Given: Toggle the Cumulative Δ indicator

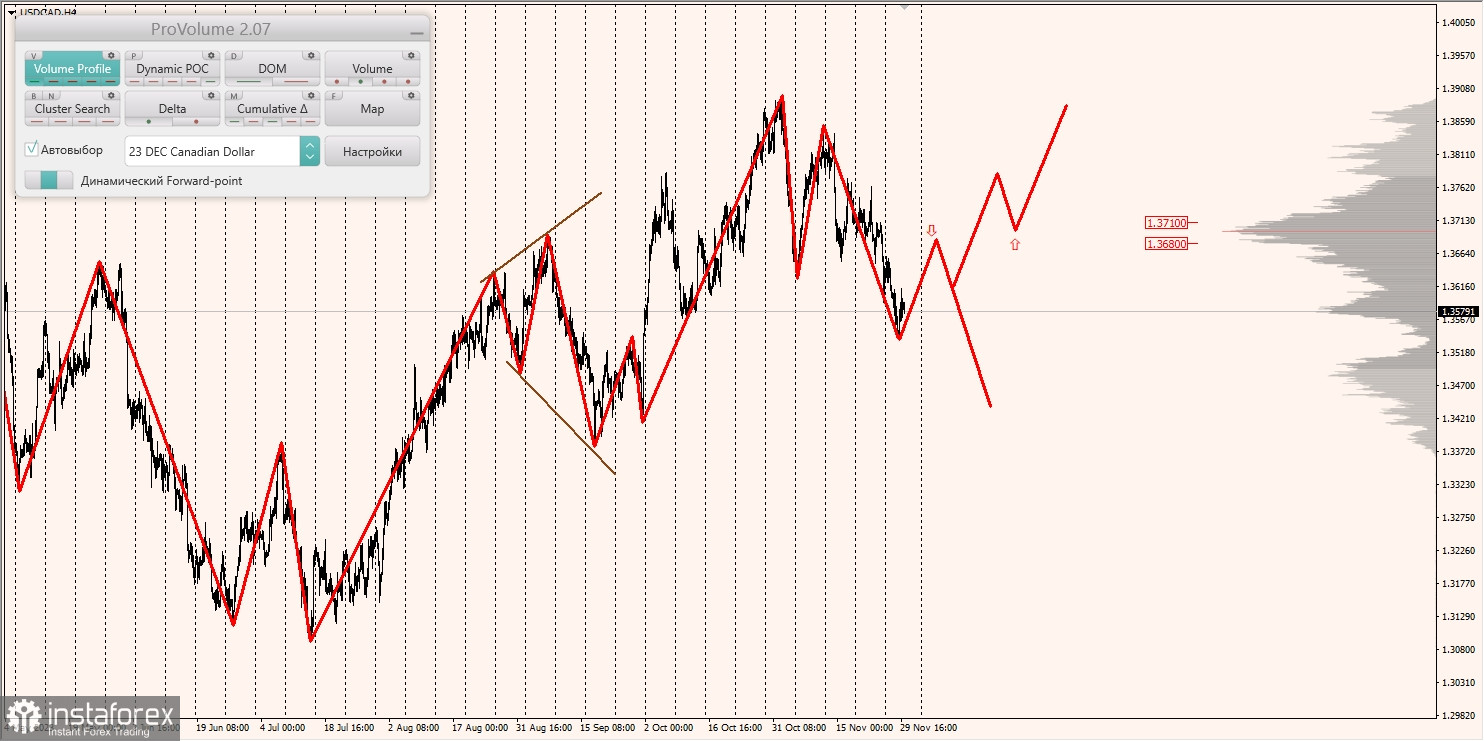Looking at the screenshot, I should [x=273, y=109].
